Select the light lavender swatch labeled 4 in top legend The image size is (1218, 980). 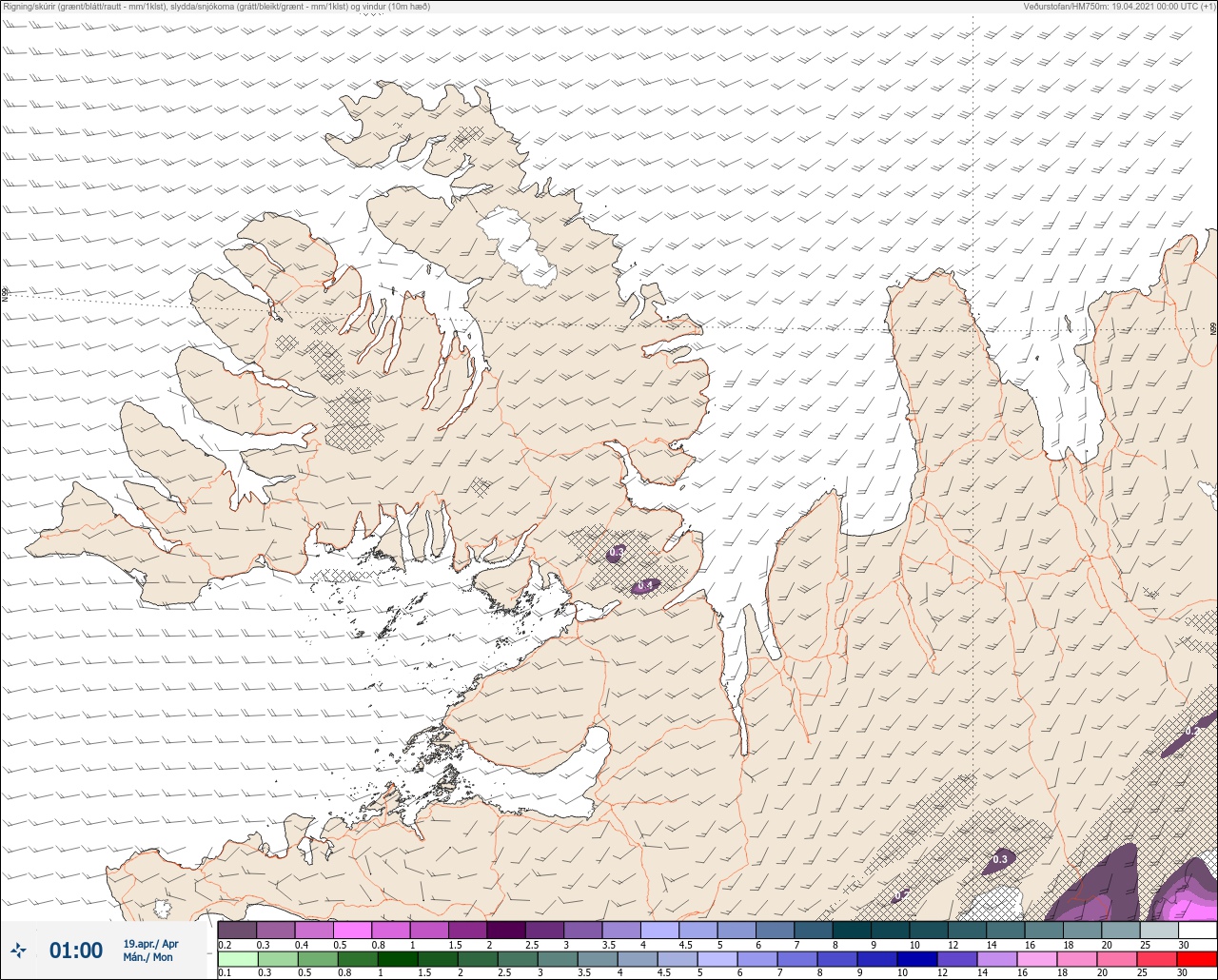pyautogui.click(x=659, y=930)
